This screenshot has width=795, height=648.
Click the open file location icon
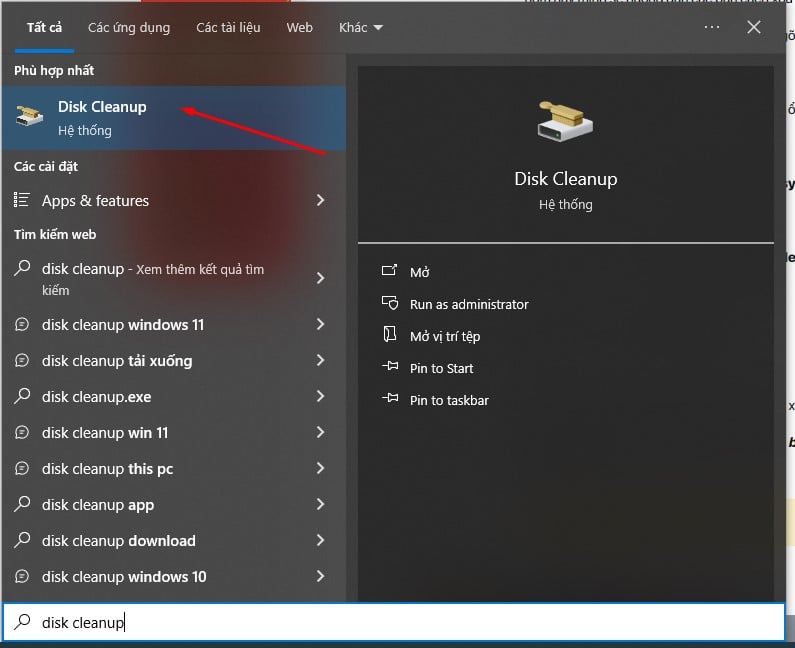390,336
